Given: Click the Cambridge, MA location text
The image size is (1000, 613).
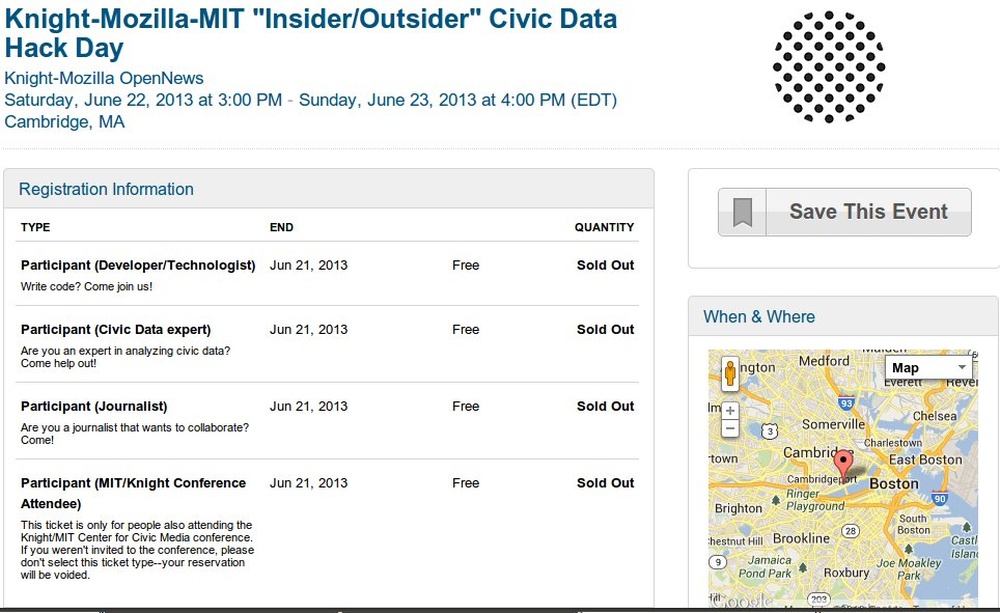Looking at the screenshot, I should pyautogui.click(x=64, y=122).
